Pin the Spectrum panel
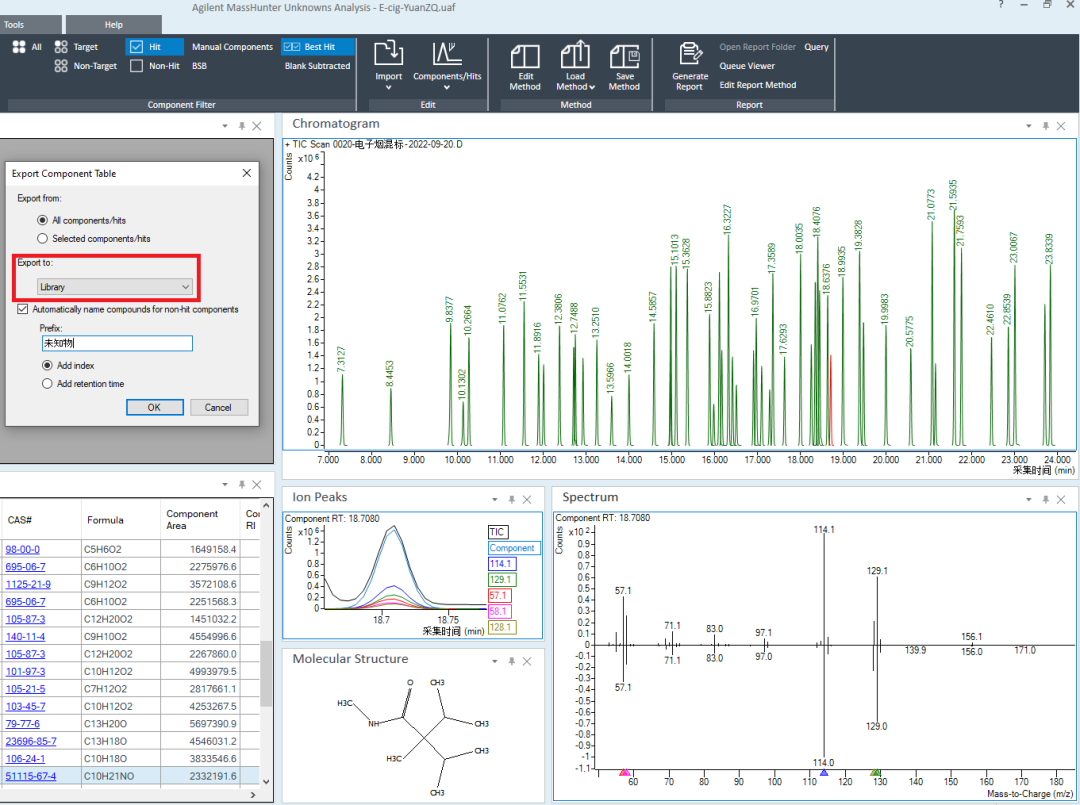Screen dimensions: 1080x805 (1045, 499)
